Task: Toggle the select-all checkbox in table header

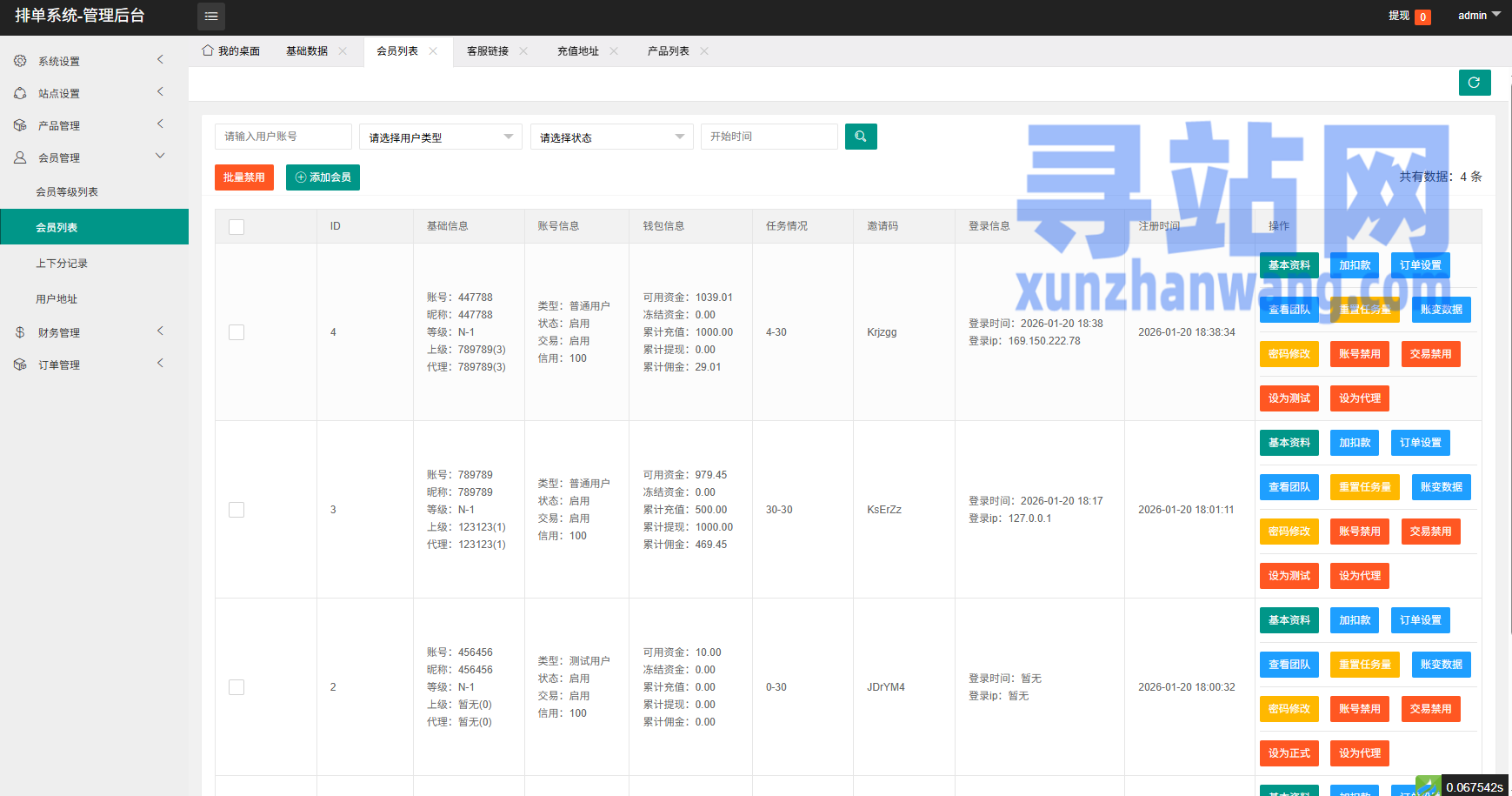Action: point(236,227)
